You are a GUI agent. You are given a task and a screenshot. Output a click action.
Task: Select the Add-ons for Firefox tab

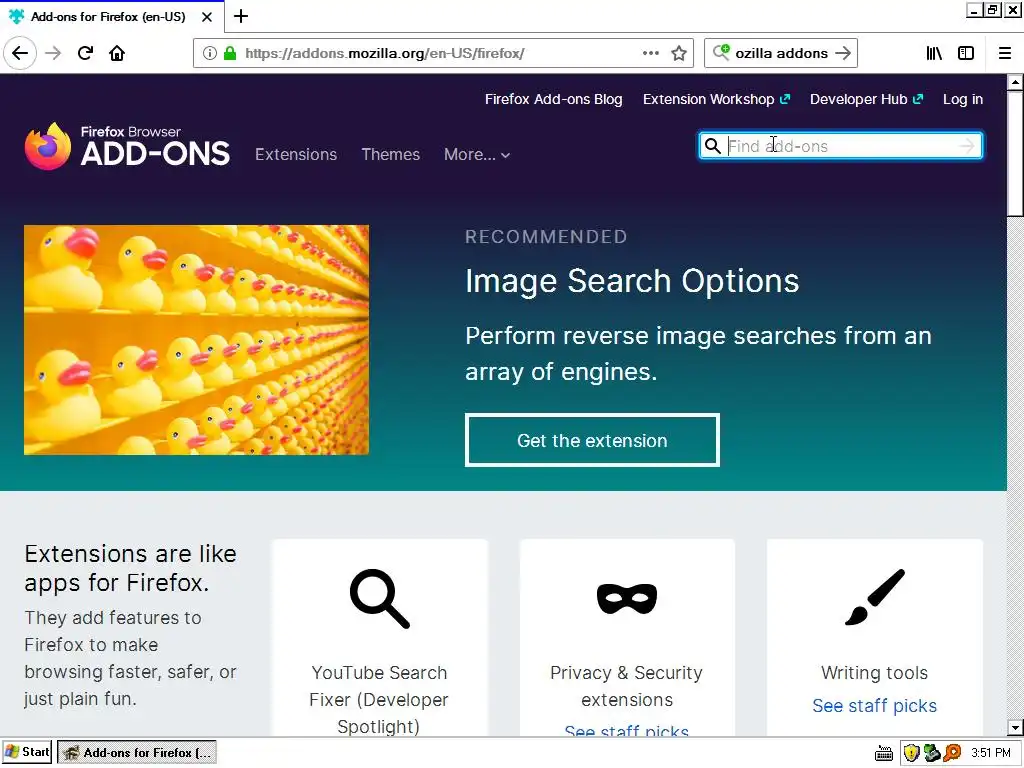[x=112, y=16]
